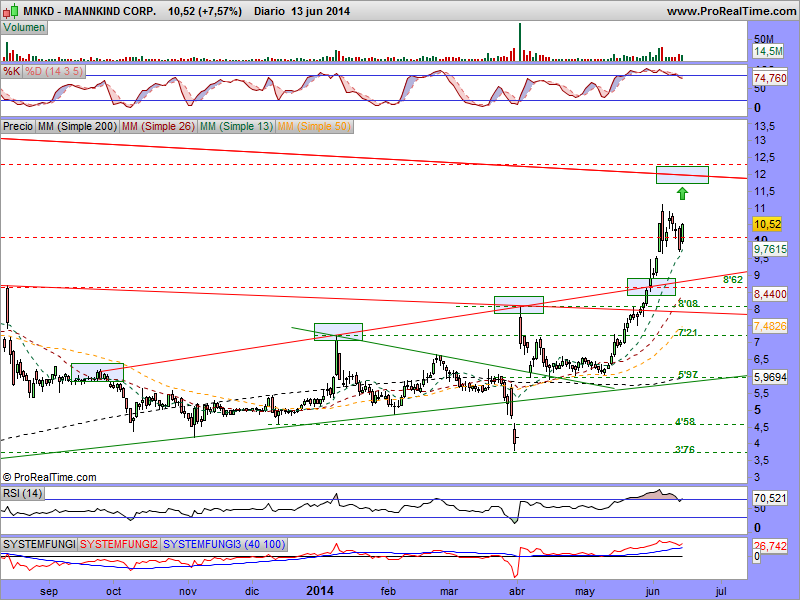Select the jun time axis label
This screenshot has height=600, width=800.
point(653,591)
